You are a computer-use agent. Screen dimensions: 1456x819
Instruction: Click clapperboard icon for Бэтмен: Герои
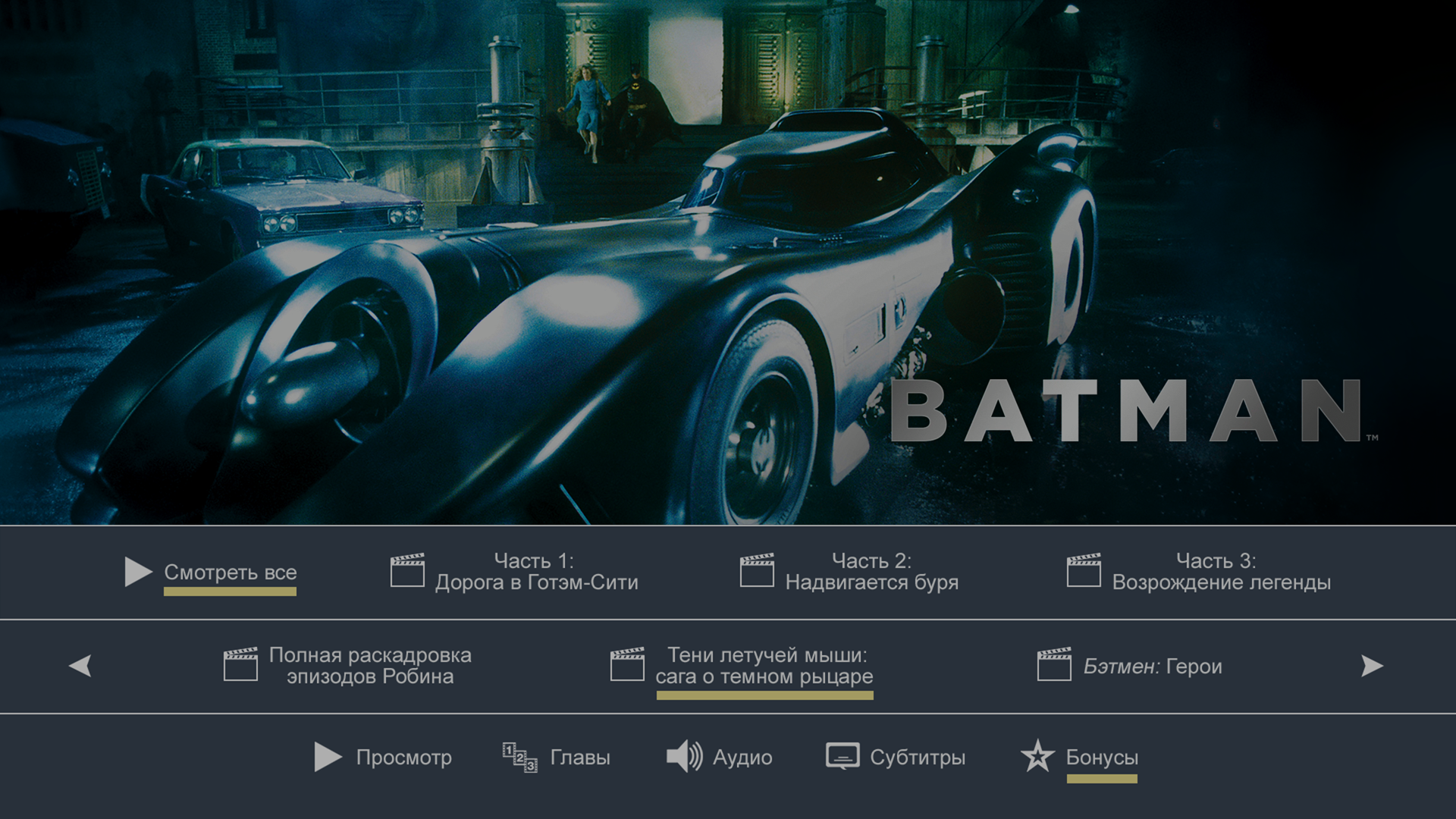(1054, 664)
